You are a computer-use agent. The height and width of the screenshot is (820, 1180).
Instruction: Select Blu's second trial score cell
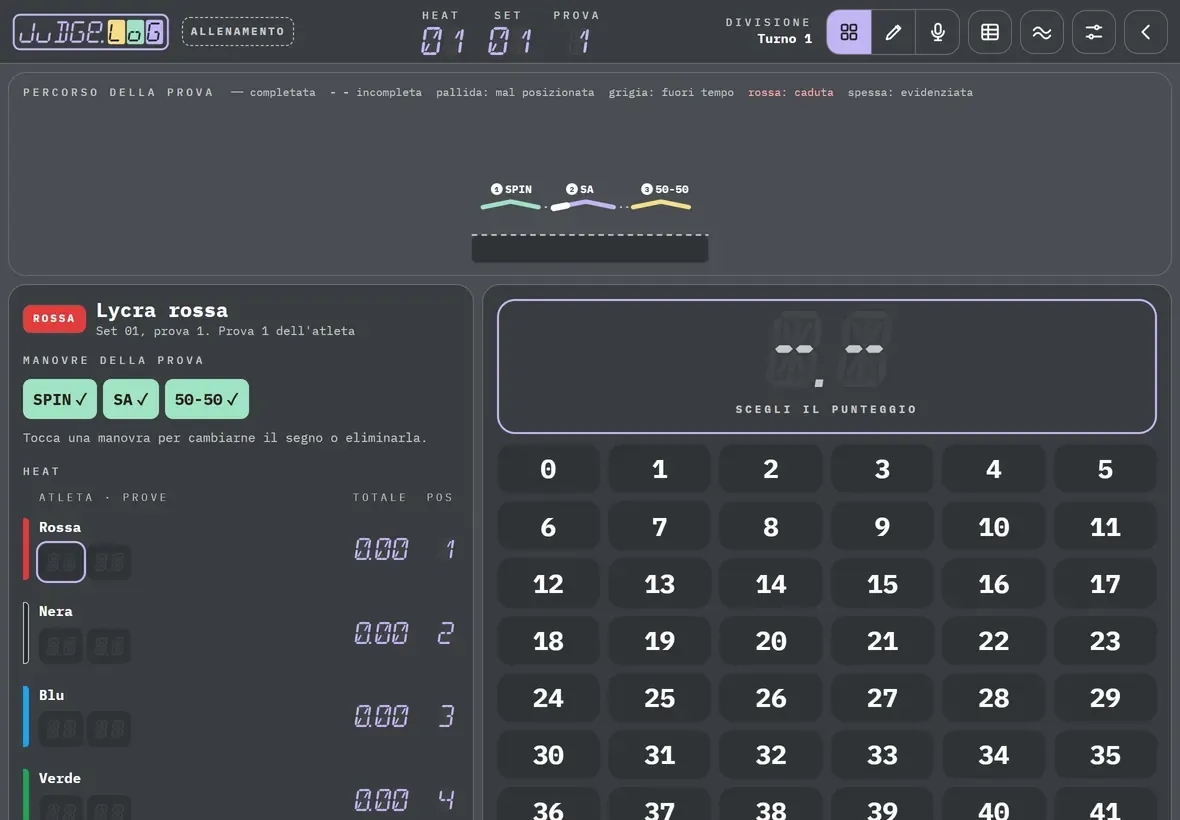(109, 729)
